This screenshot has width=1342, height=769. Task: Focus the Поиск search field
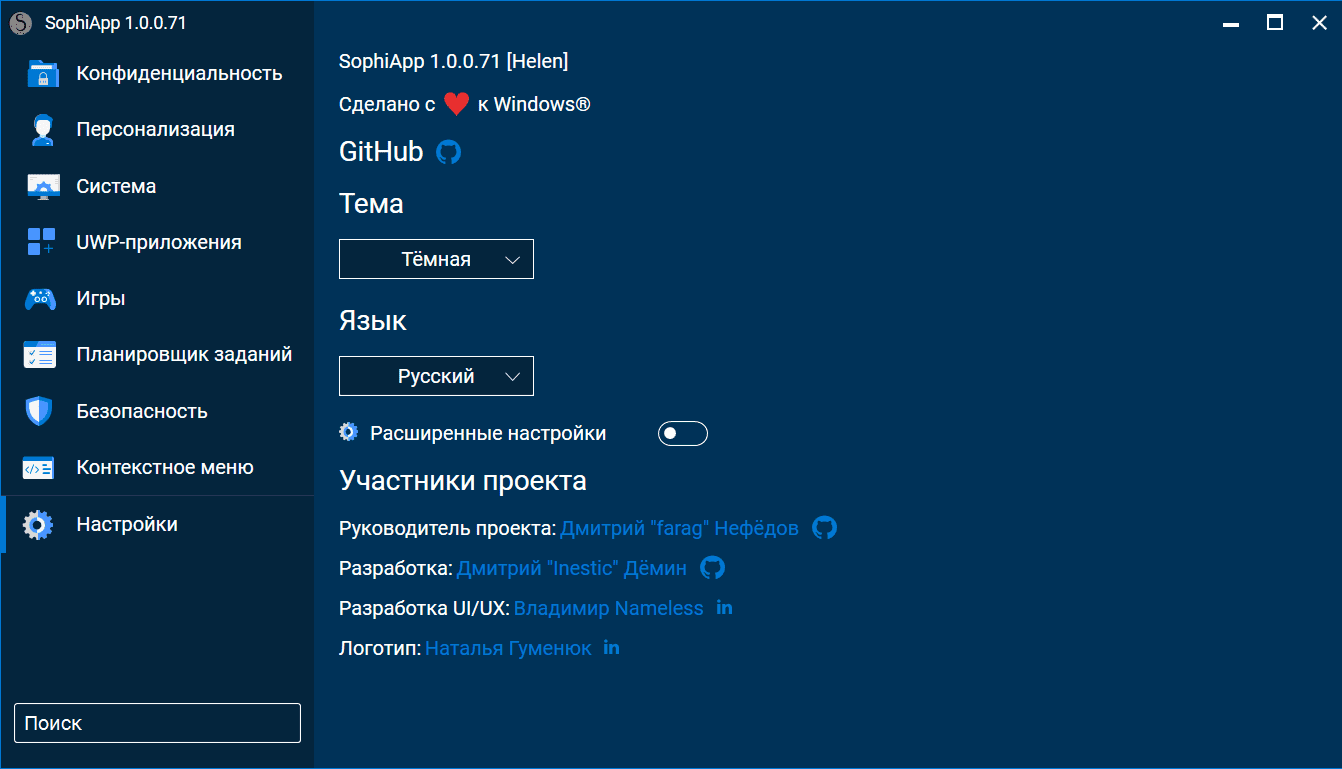point(157,723)
